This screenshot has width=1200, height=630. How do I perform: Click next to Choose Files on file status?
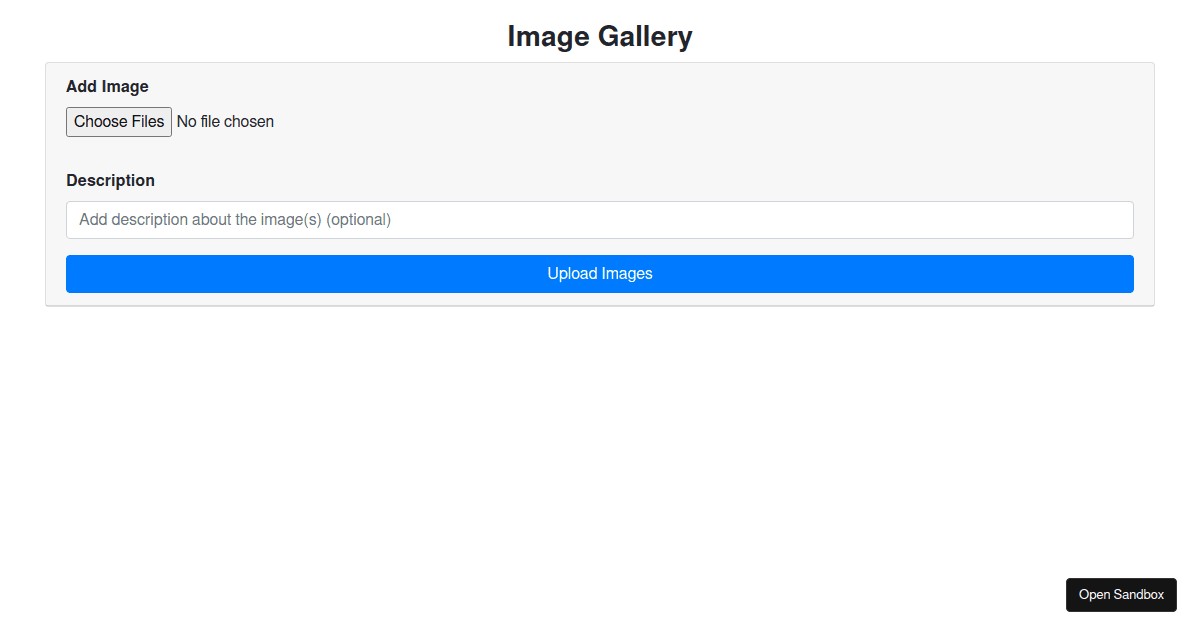(225, 121)
